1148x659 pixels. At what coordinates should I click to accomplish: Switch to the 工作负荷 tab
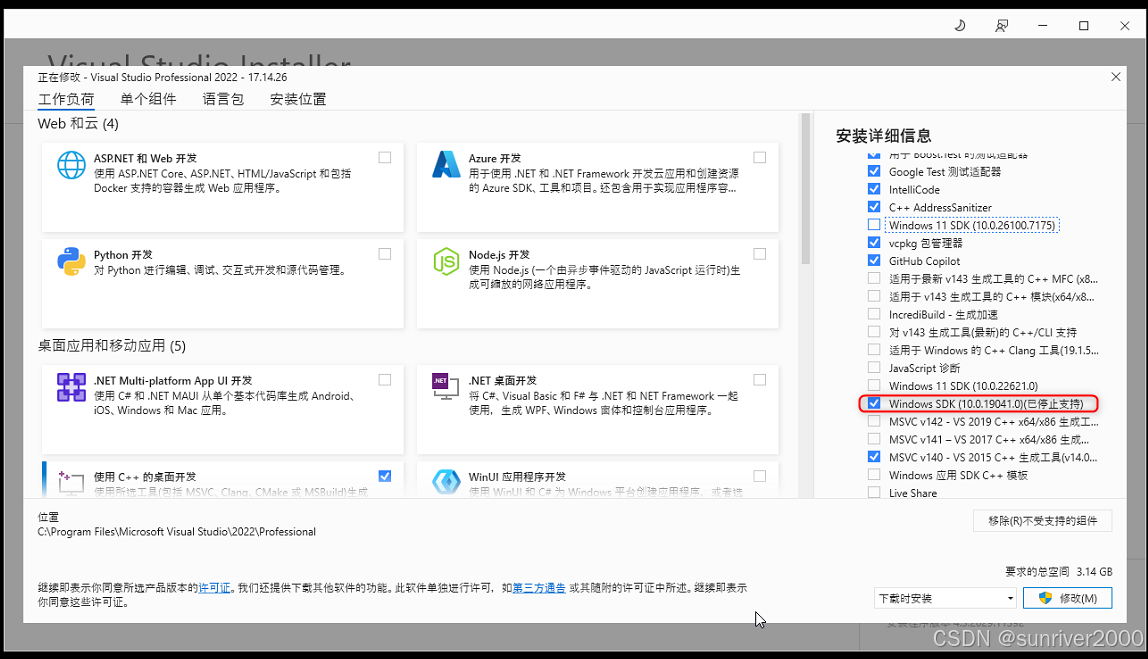click(x=66, y=99)
